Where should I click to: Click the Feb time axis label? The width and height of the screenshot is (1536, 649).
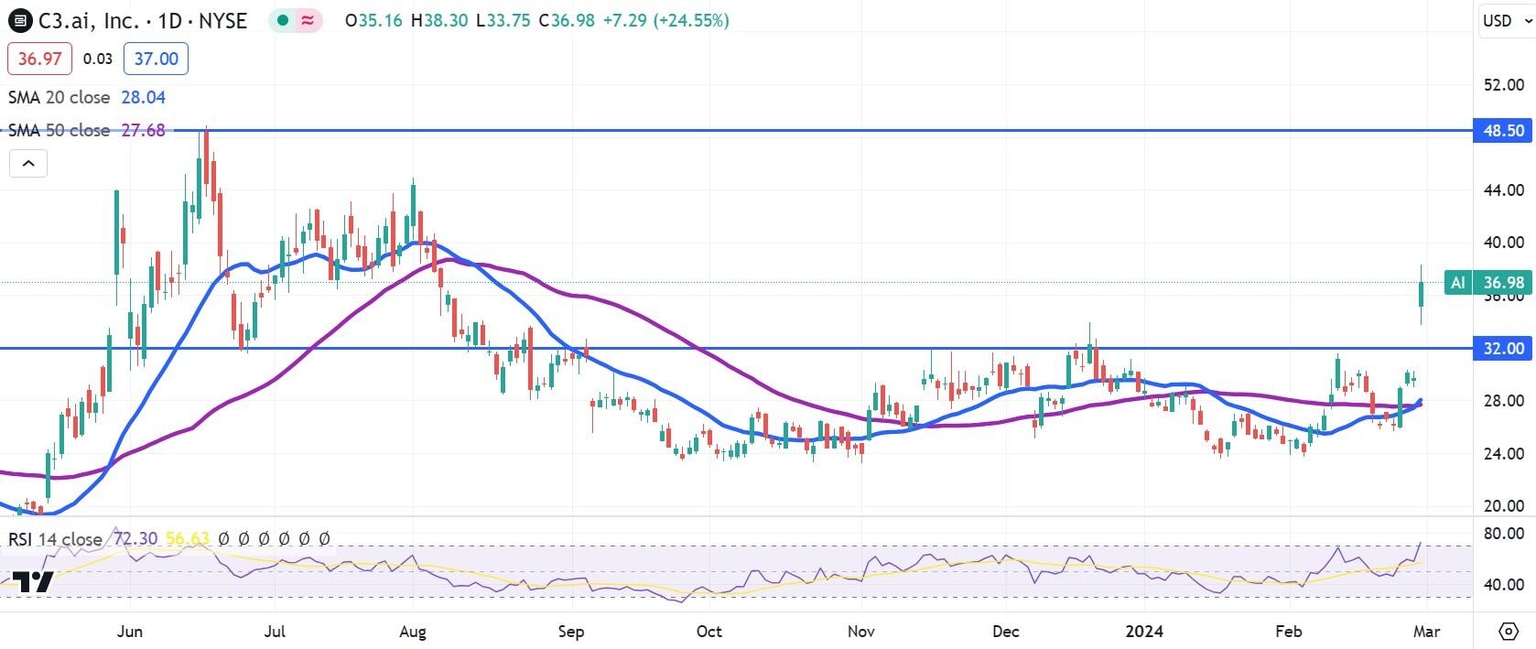[x=1289, y=631]
